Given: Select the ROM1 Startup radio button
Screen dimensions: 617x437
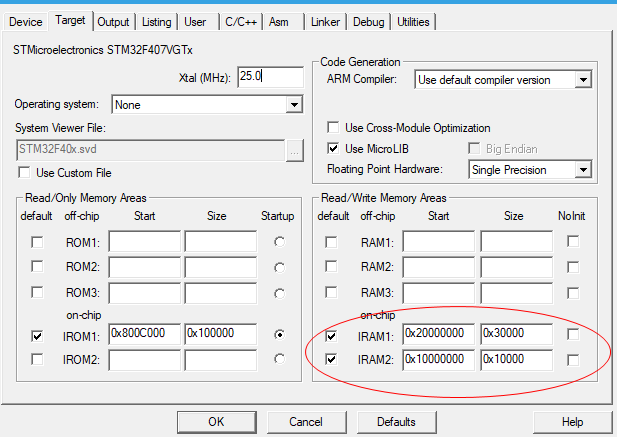Looking at the screenshot, I should pos(279,242).
